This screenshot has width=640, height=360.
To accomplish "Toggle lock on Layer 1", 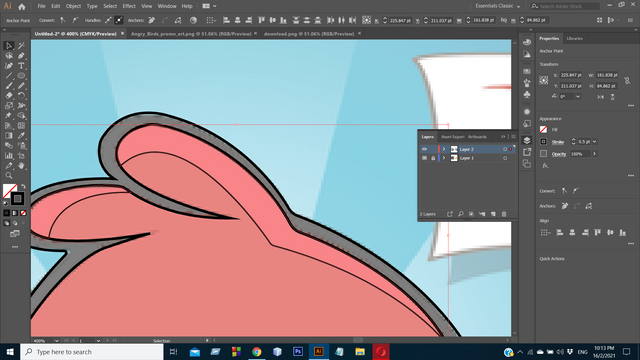I will pos(433,158).
